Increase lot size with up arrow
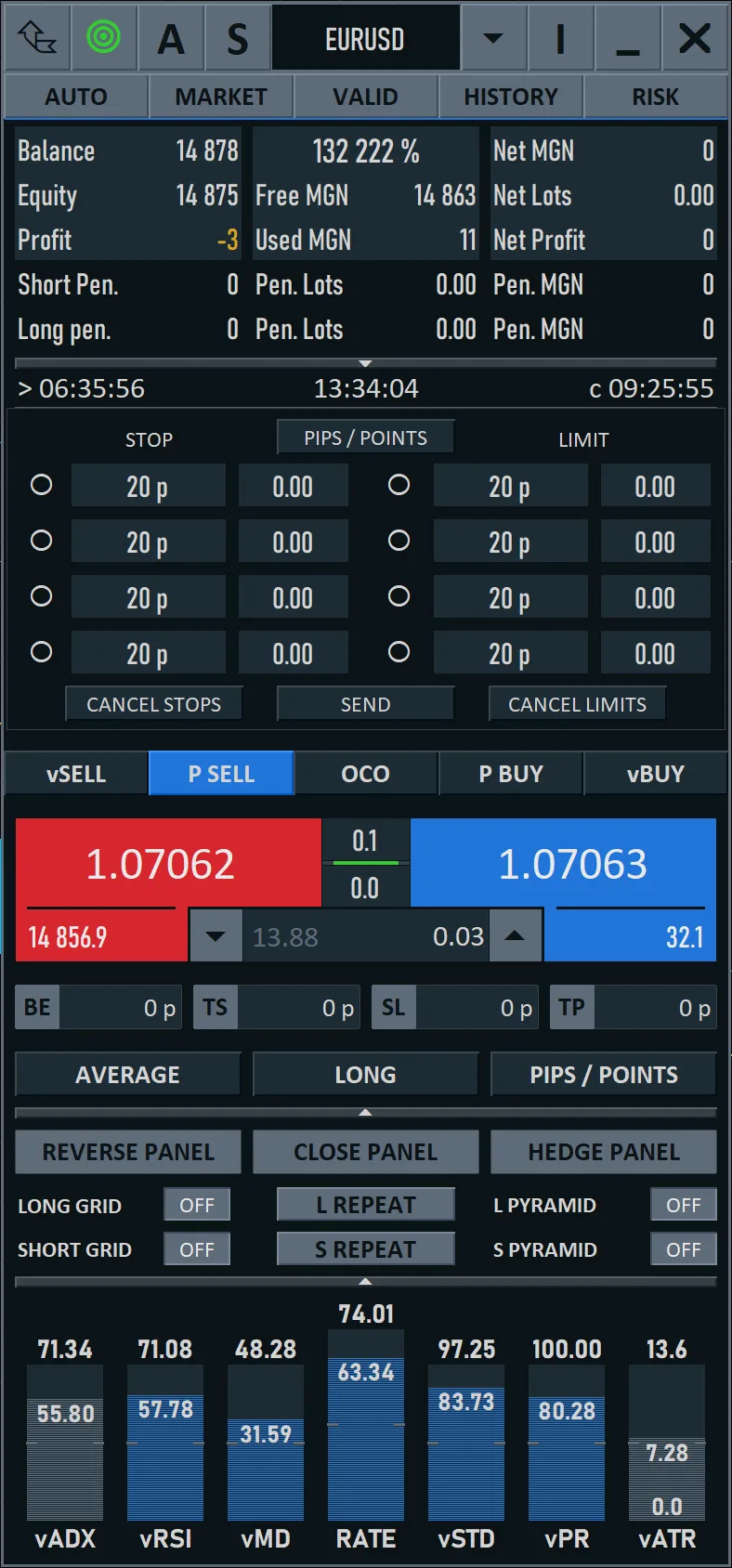732x1568 pixels. (515, 936)
